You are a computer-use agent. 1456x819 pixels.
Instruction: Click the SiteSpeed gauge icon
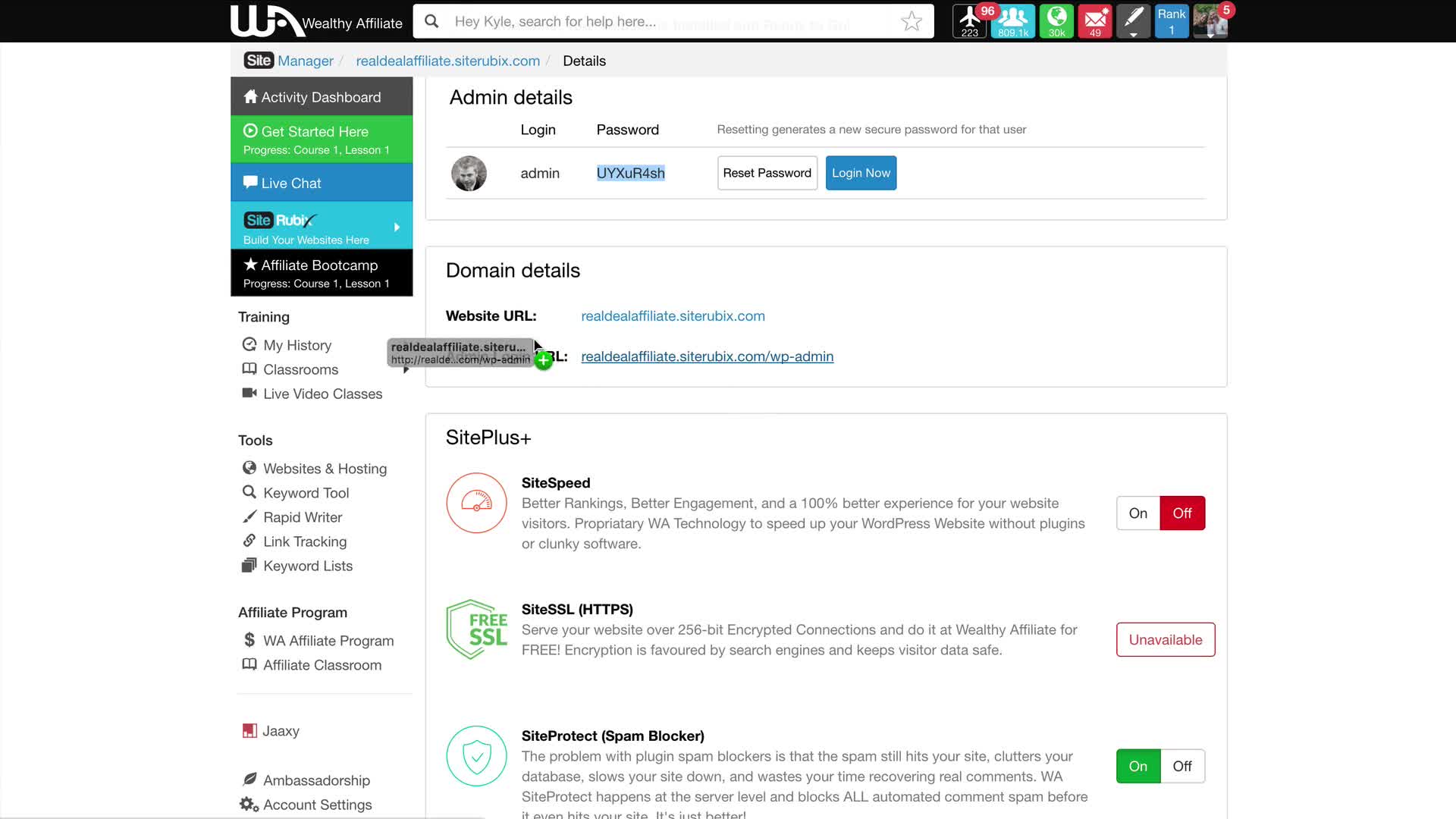pyautogui.click(x=476, y=503)
